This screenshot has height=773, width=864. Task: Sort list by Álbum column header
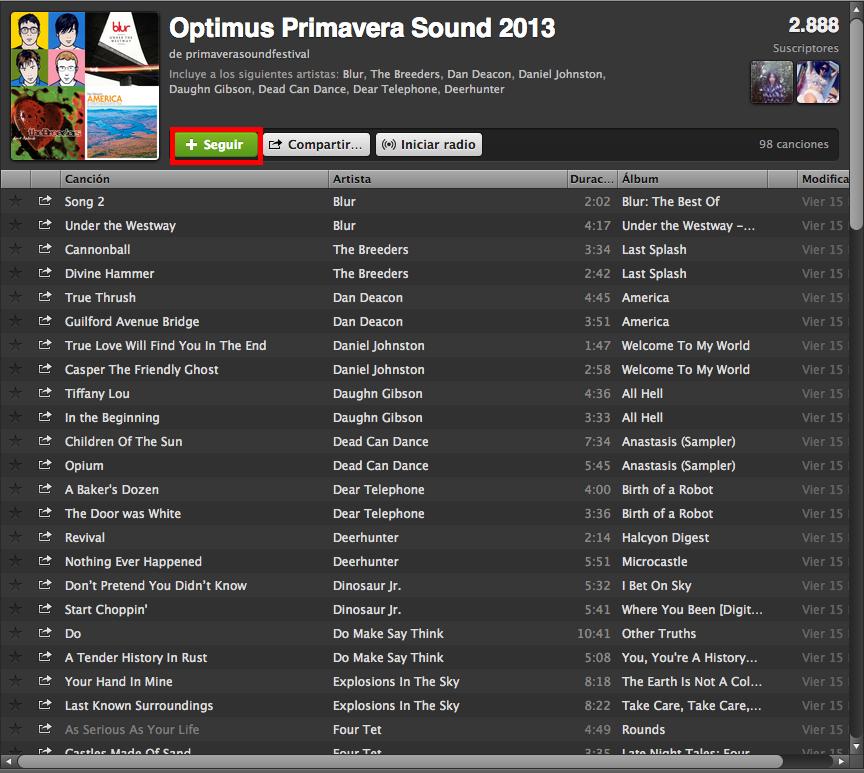pyautogui.click(x=692, y=179)
